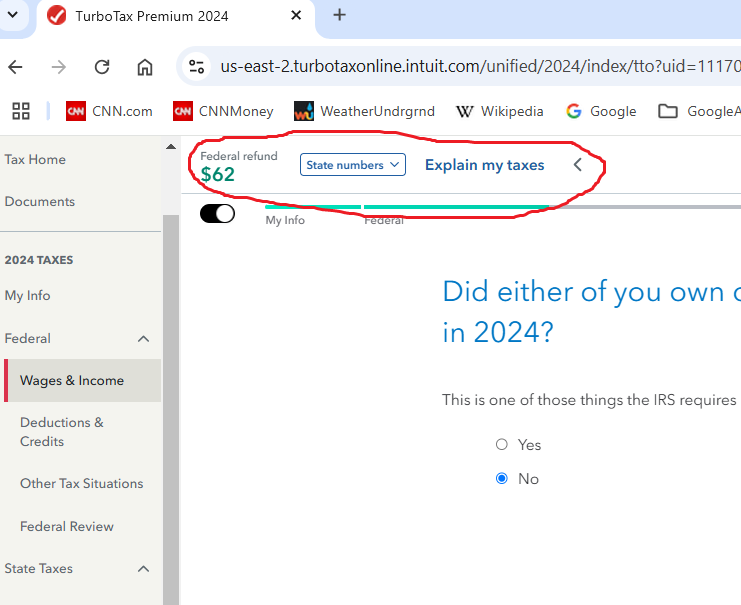This screenshot has width=741, height=605.
Task: Open the GoogleA bookmarks folder
Action: click(x=699, y=111)
